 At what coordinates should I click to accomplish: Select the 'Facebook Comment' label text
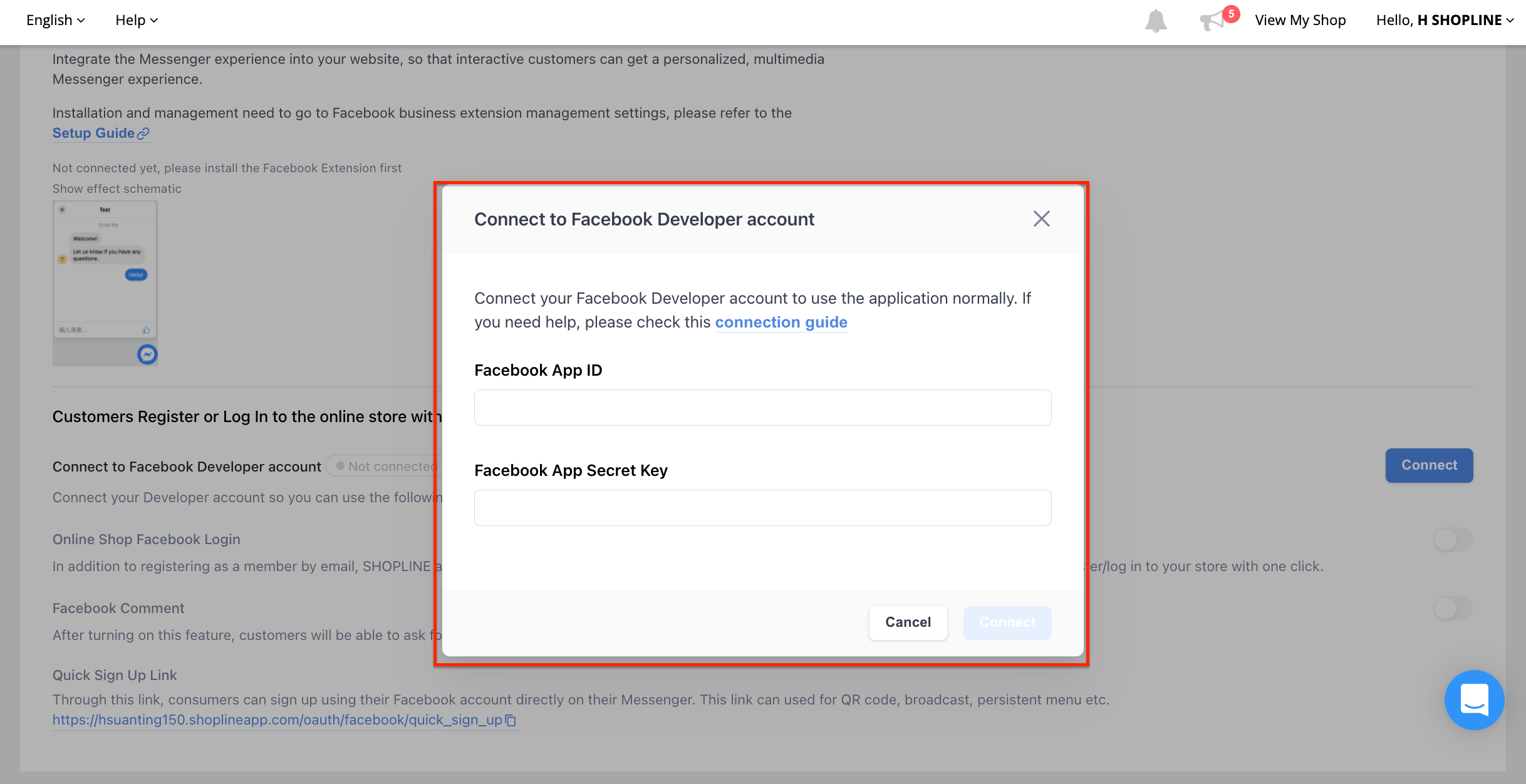118,608
